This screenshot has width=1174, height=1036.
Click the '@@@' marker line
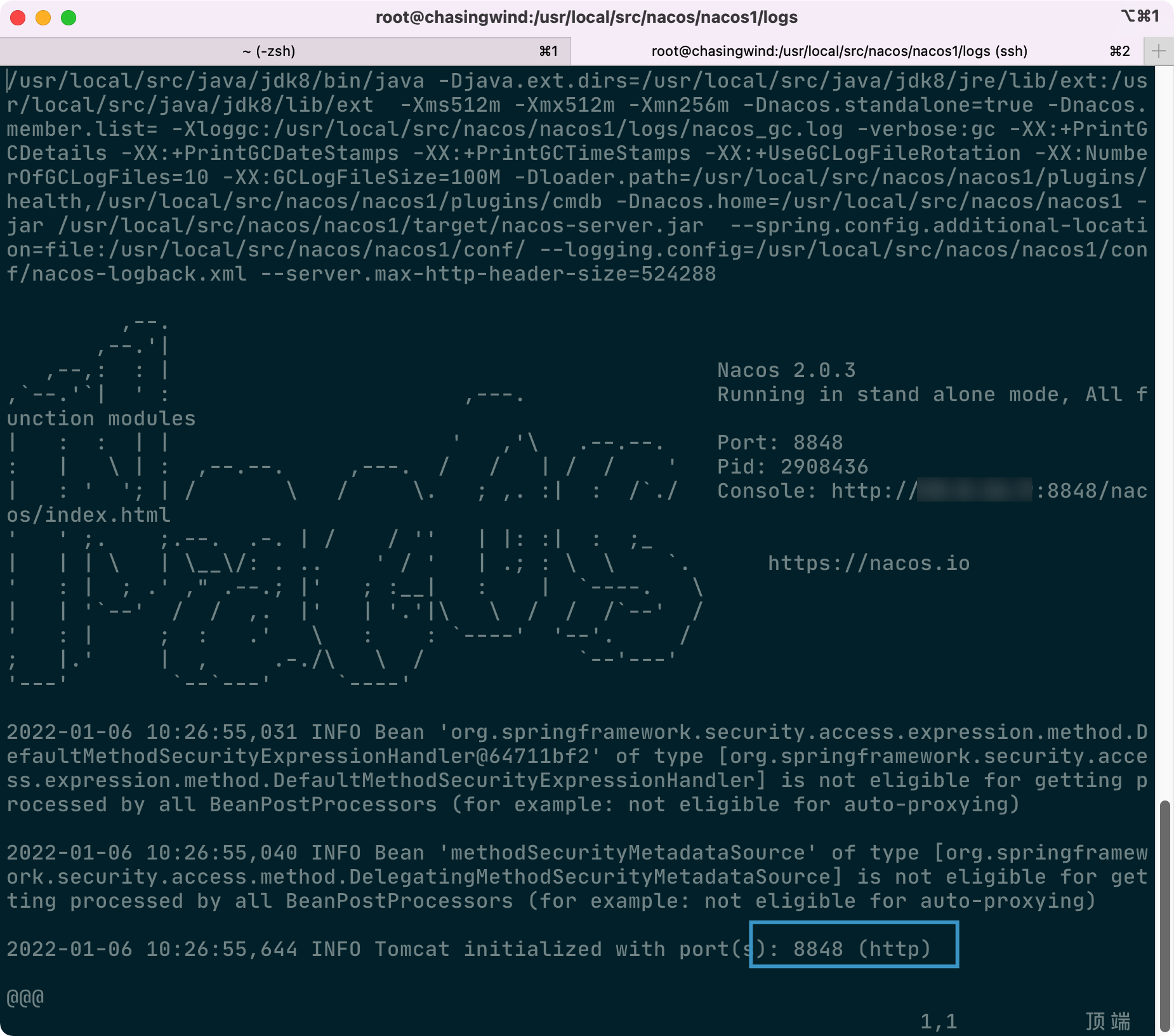(25, 997)
